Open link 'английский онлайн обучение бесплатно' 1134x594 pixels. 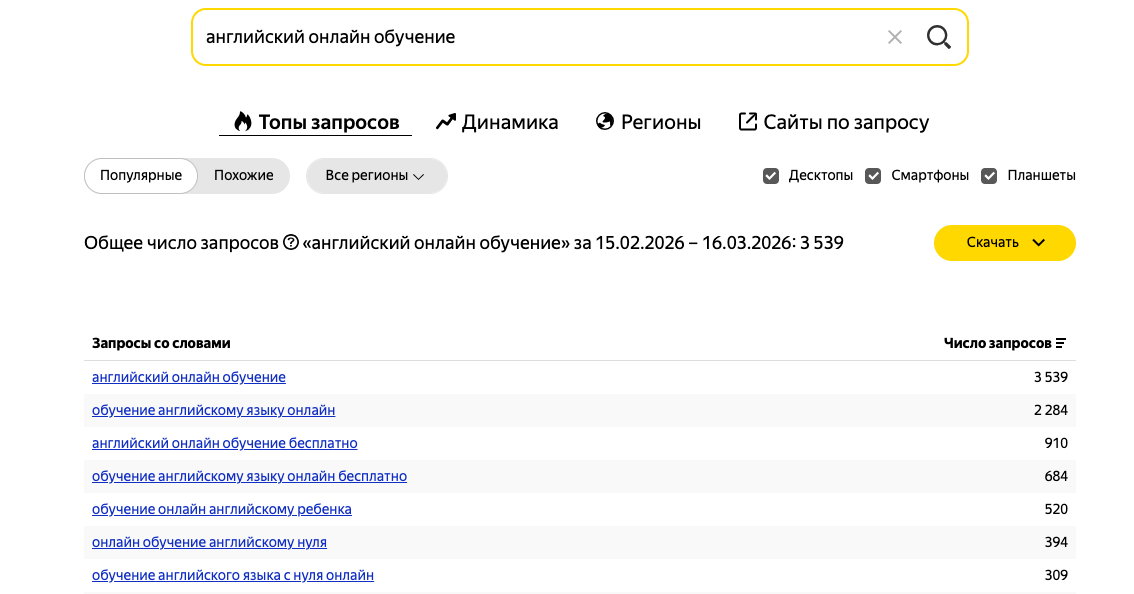point(224,443)
